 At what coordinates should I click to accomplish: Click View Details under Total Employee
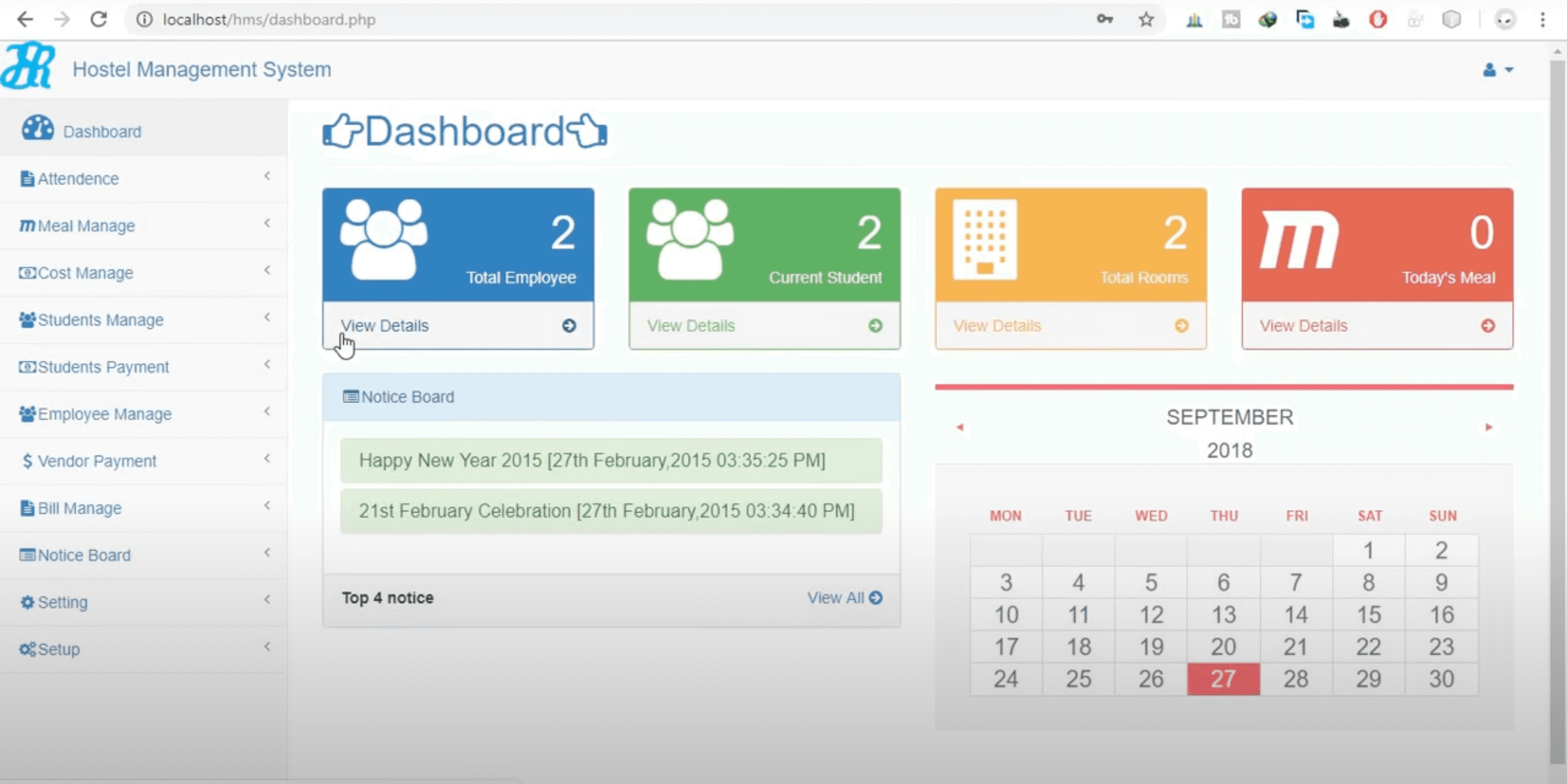click(385, 326)
